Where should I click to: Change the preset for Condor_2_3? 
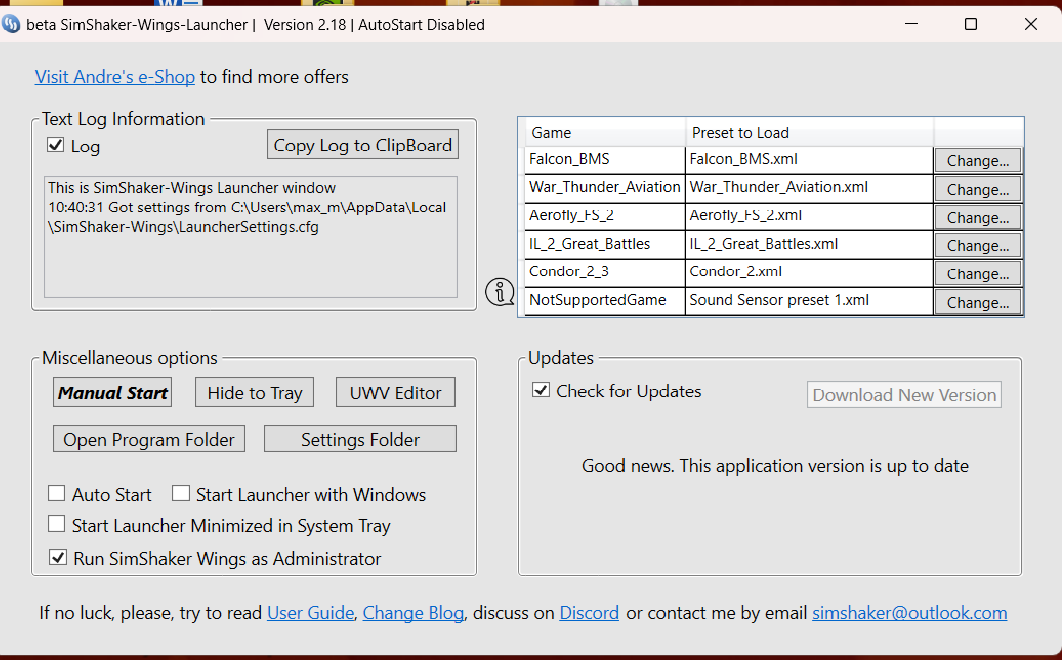coord(977,274)
